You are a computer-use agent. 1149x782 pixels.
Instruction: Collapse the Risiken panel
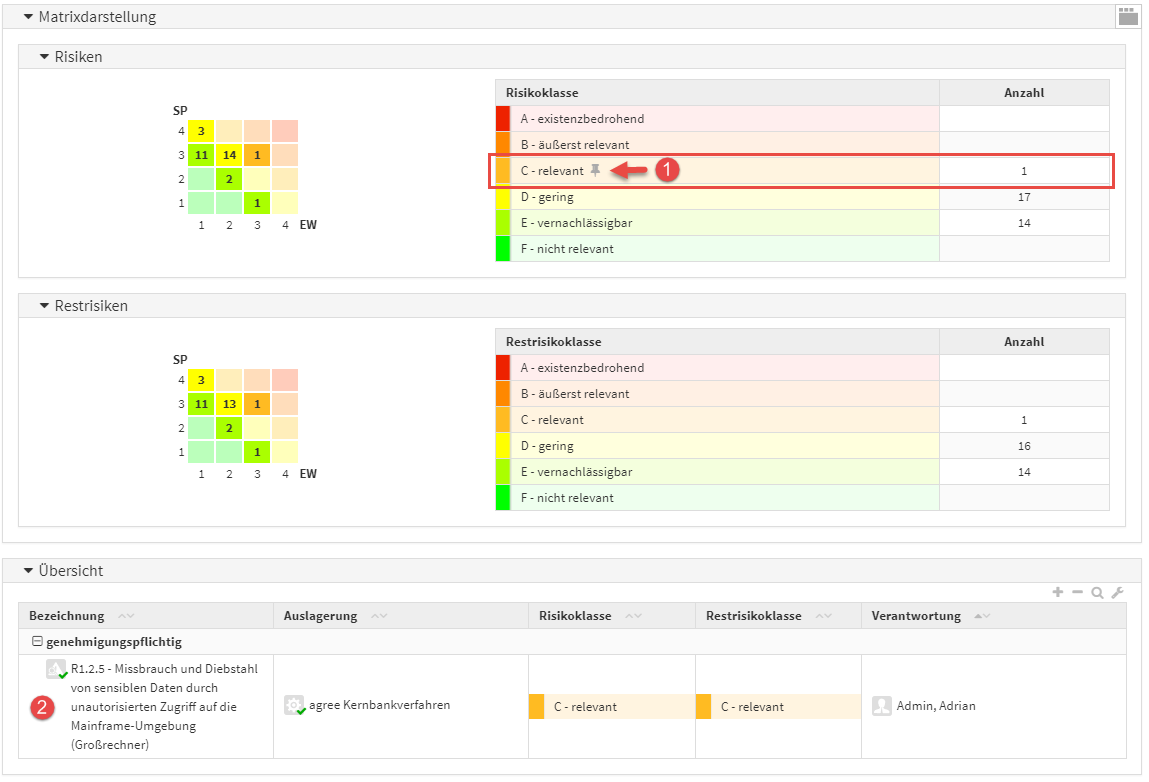point(44,57)
